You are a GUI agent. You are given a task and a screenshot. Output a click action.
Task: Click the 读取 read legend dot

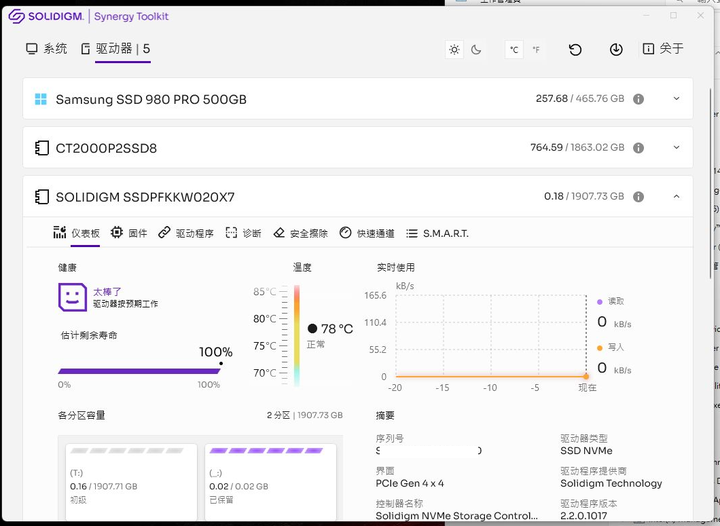[x=599, y=302]
